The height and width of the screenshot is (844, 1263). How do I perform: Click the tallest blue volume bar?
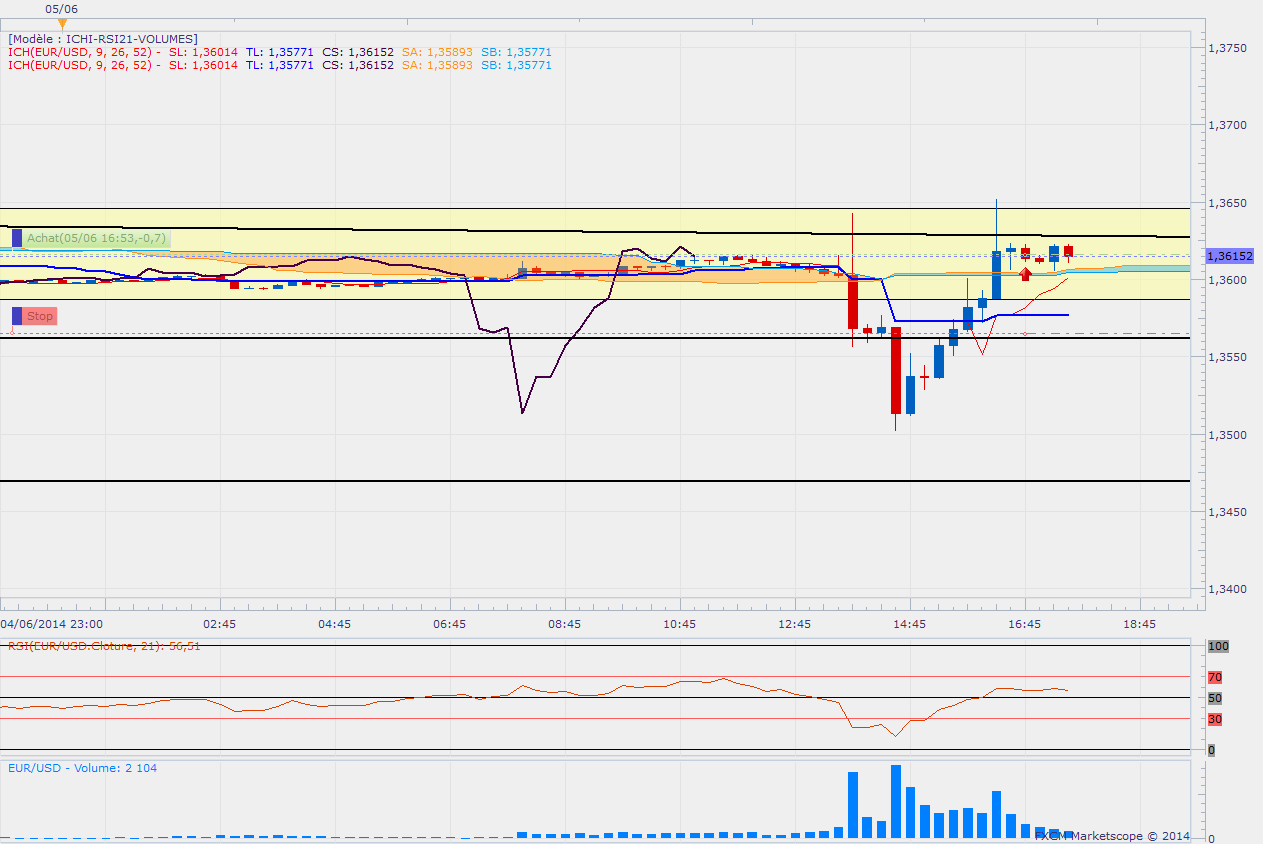(x=896, y=802)
